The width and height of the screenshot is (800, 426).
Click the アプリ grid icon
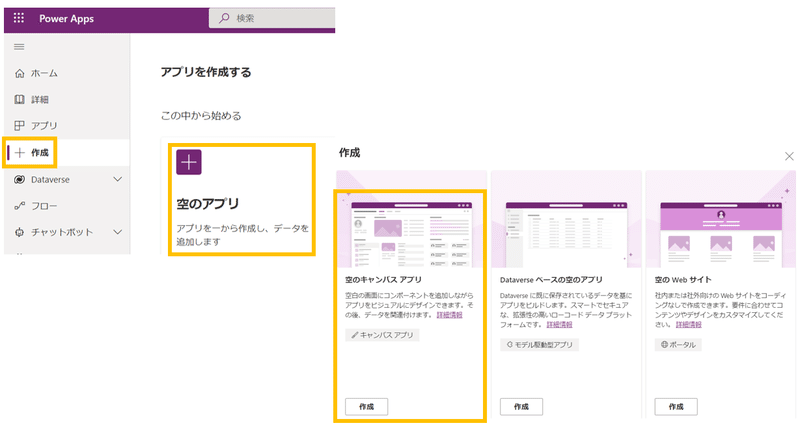[19, 126]
